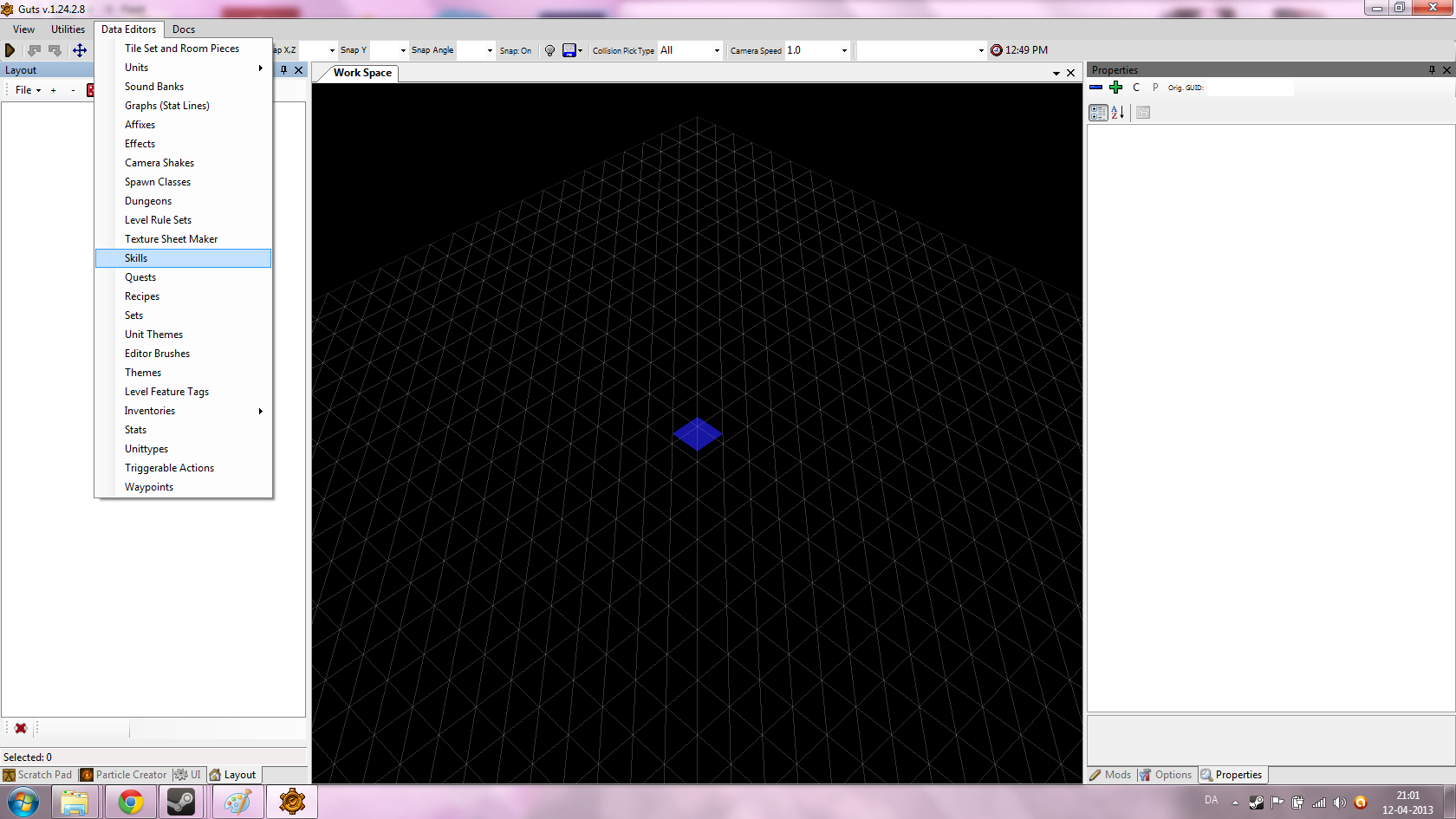This screenshot has height=819, width=1456.
Task: Close the Work Space document tab
Action: click(1071, 73)
